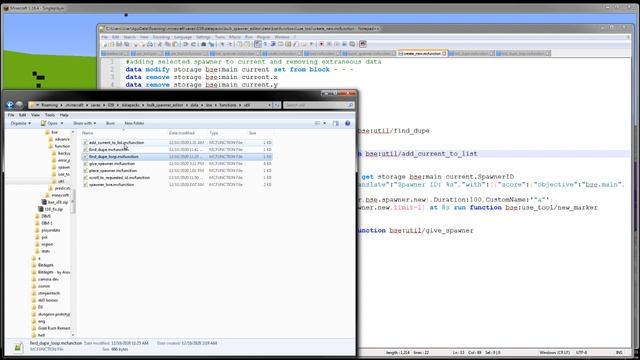The image size is (640, 360).
Task: Click the Explorer Forward navigation arrow
Action: pyautogui.click(x=19, y=105)
